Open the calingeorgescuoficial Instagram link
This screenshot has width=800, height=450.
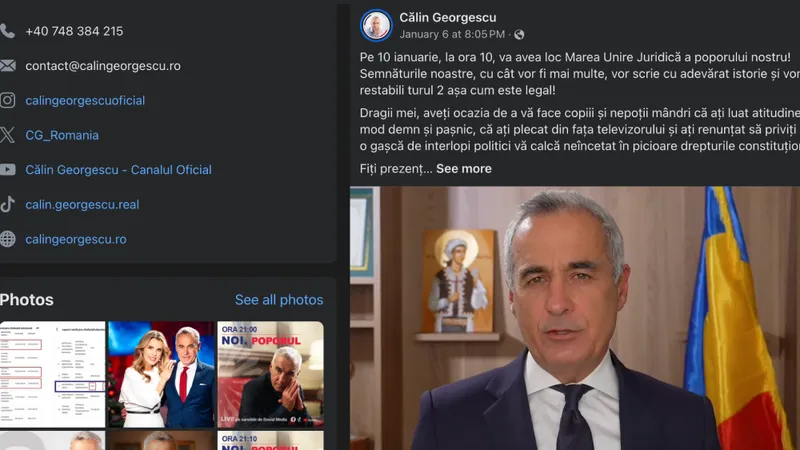coord(85,101)
